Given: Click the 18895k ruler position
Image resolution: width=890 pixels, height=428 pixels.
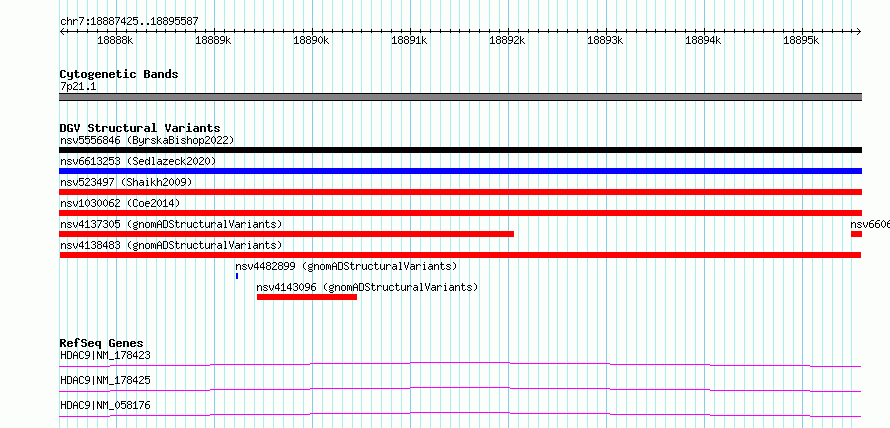Looking at the screenshot, I should pyautogui.click(x=801, y=40).
